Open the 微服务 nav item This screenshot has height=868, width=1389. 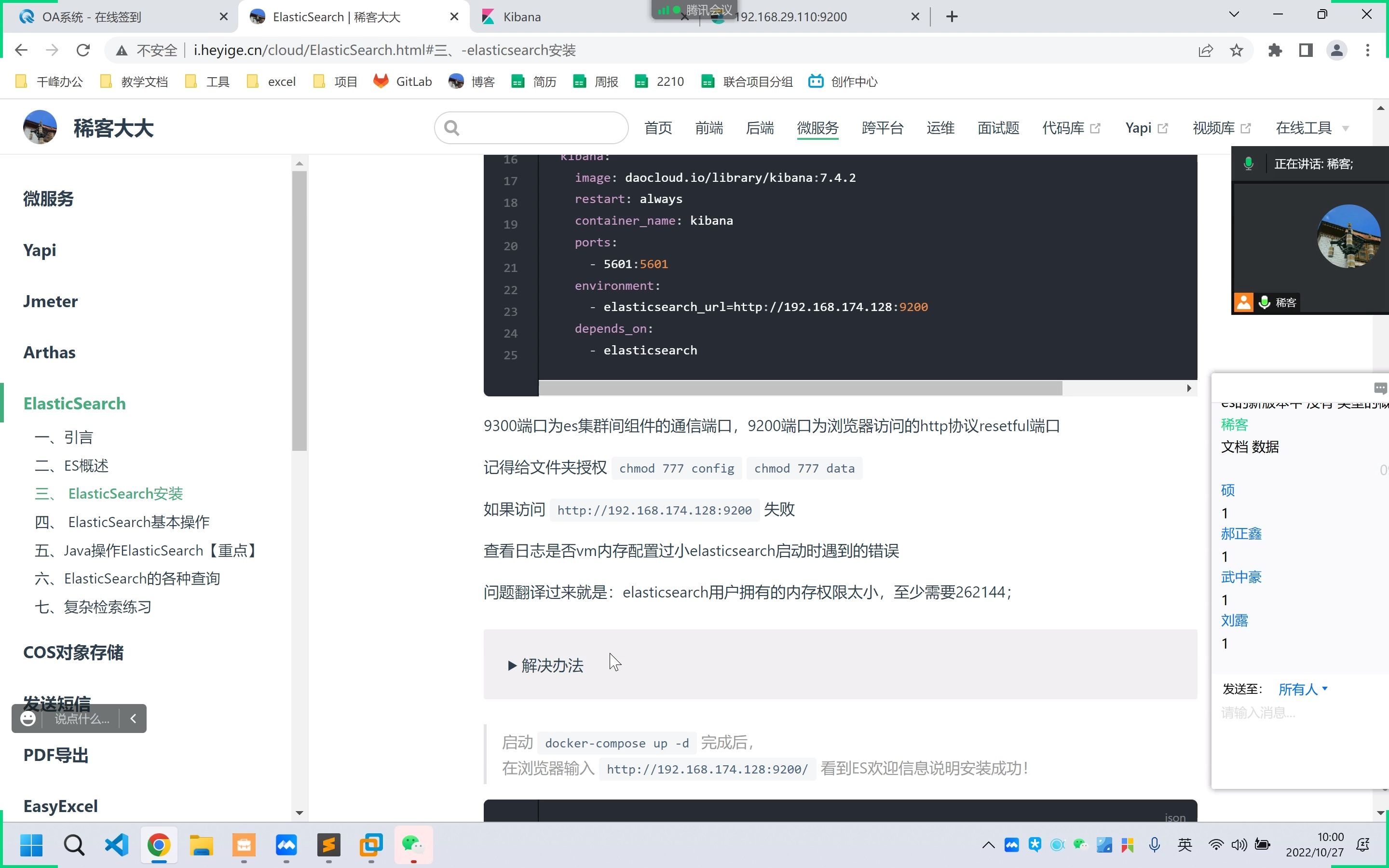pyautogui.click(x=818, y=127)
